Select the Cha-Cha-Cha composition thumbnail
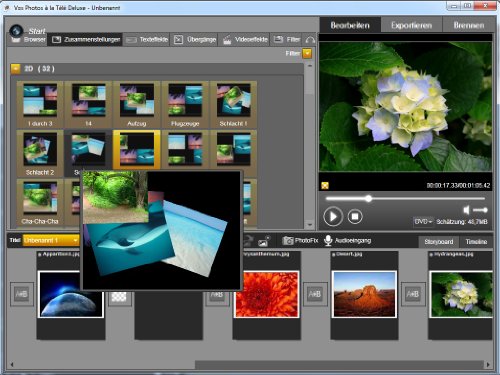 point(40,202)
